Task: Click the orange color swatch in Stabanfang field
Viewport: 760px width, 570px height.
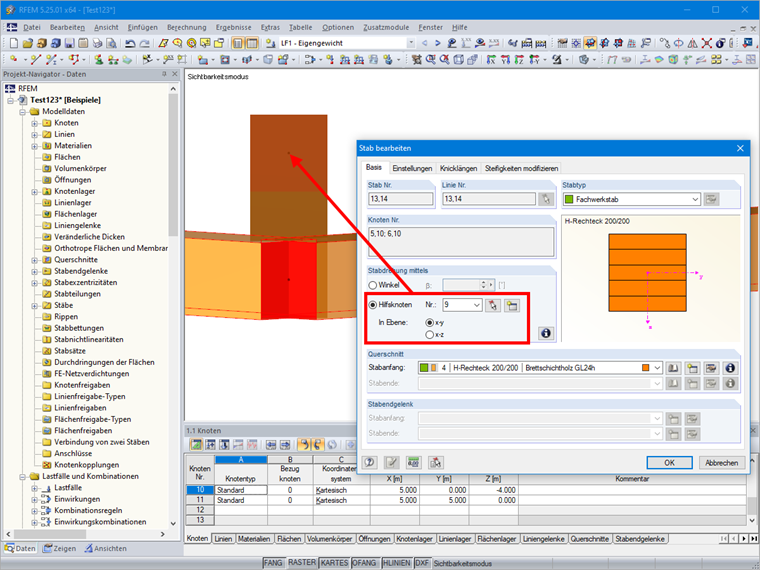Action: tap(646, 368)
